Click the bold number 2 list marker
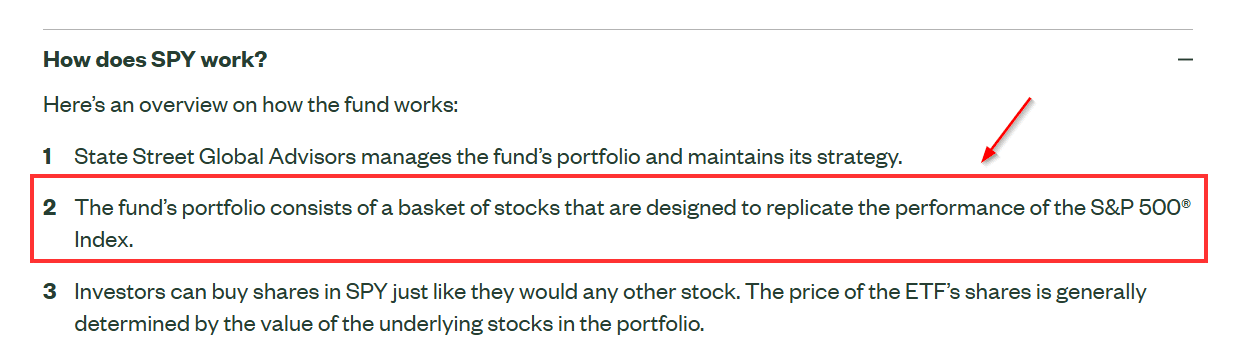 tap(49, 209)
